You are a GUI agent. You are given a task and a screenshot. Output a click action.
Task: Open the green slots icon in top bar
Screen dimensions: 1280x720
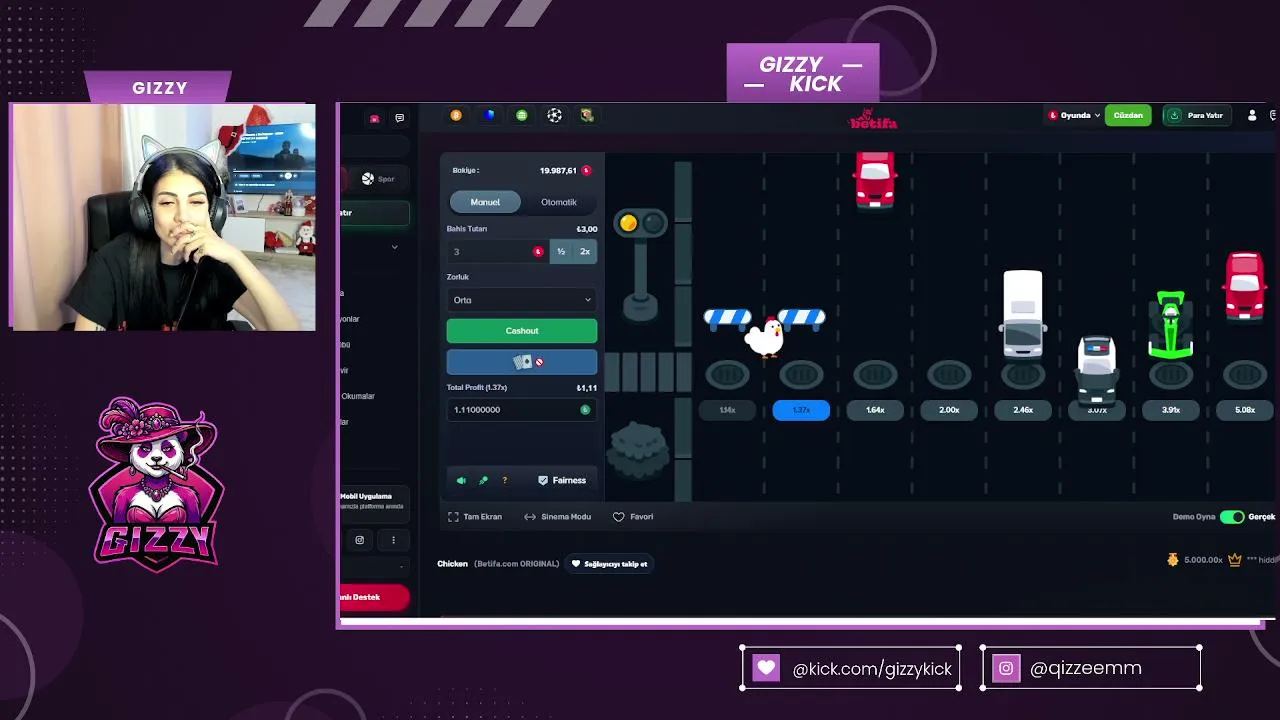click(x=522, y=116)
